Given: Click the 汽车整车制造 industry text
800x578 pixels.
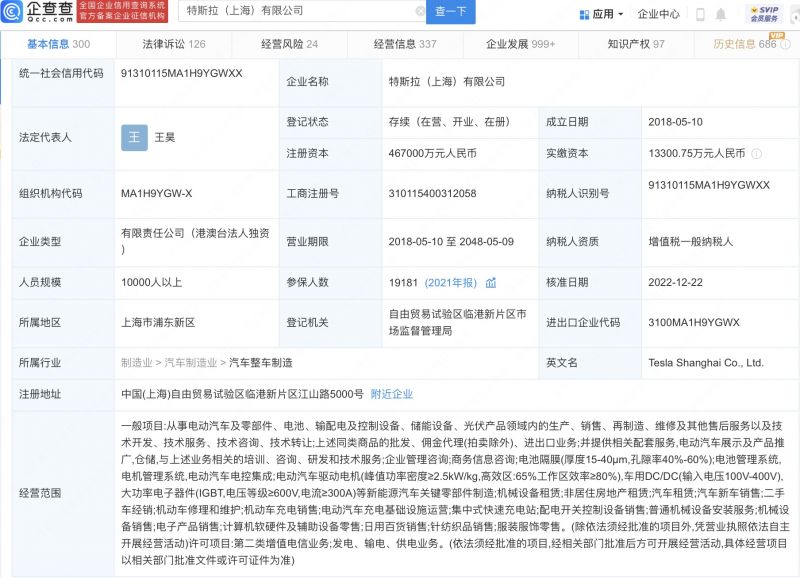Looking at the screenshot, I should tap(261, 363).
